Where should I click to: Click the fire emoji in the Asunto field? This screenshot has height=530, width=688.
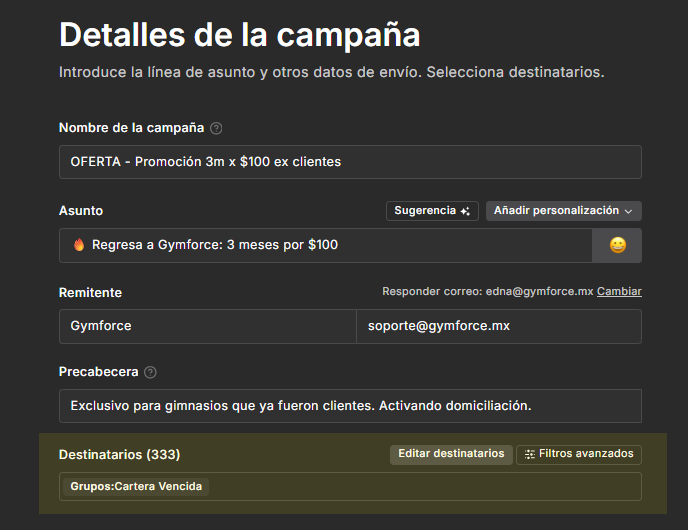pyautogui.click(x=79, y=245)
